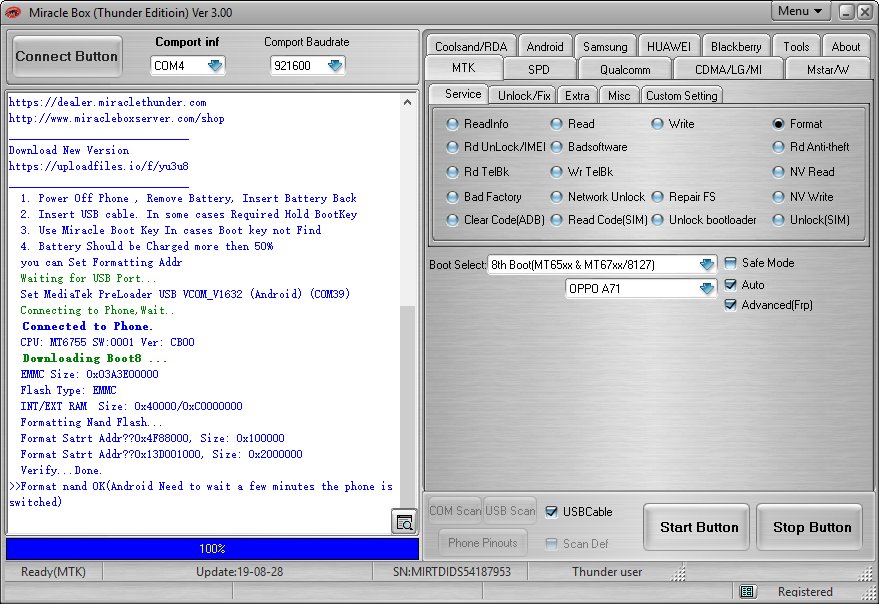The height and width of the screenshot is (604, 879).
Task: Open the dealer.miraclethunder.com link in log
Action: click(x=108, y=102)
